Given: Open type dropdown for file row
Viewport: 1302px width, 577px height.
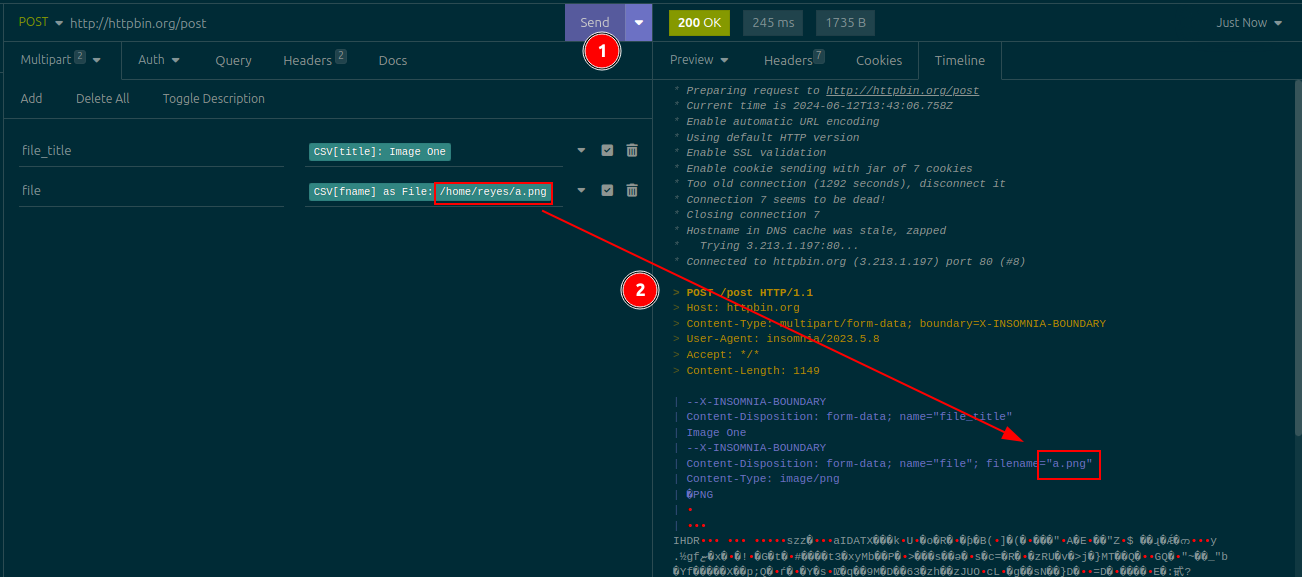Looking at the screenshot, I should point(582,190).
